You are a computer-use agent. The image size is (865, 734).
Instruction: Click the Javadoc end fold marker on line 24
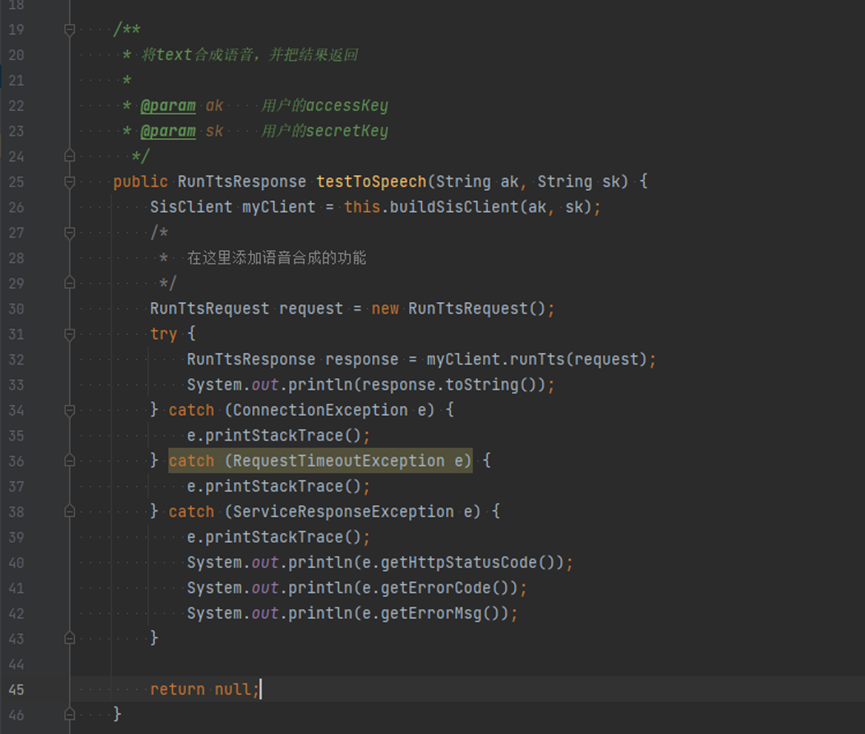[70, 157]
